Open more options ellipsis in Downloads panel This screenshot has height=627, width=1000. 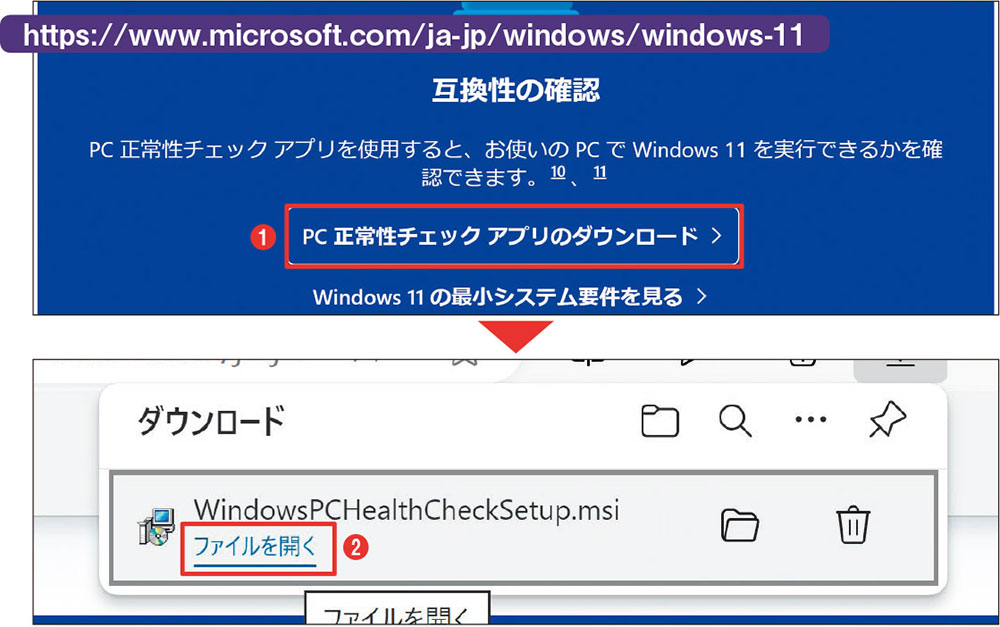811,420
